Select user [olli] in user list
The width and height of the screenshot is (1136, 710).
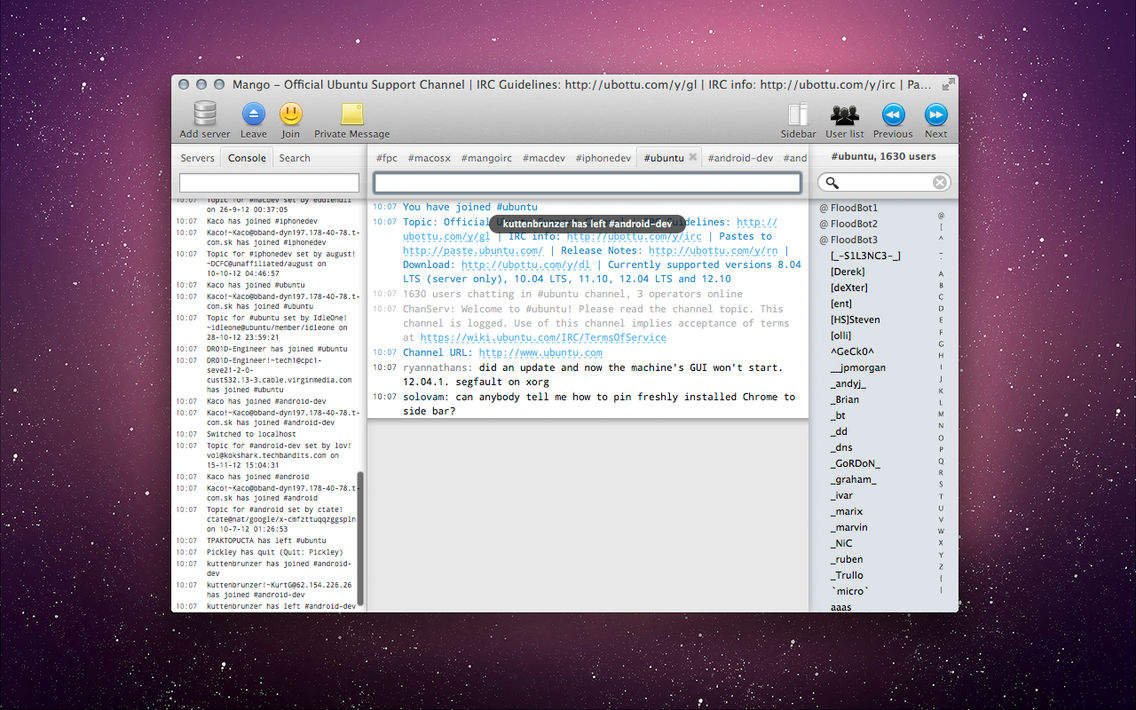point(841,335)
